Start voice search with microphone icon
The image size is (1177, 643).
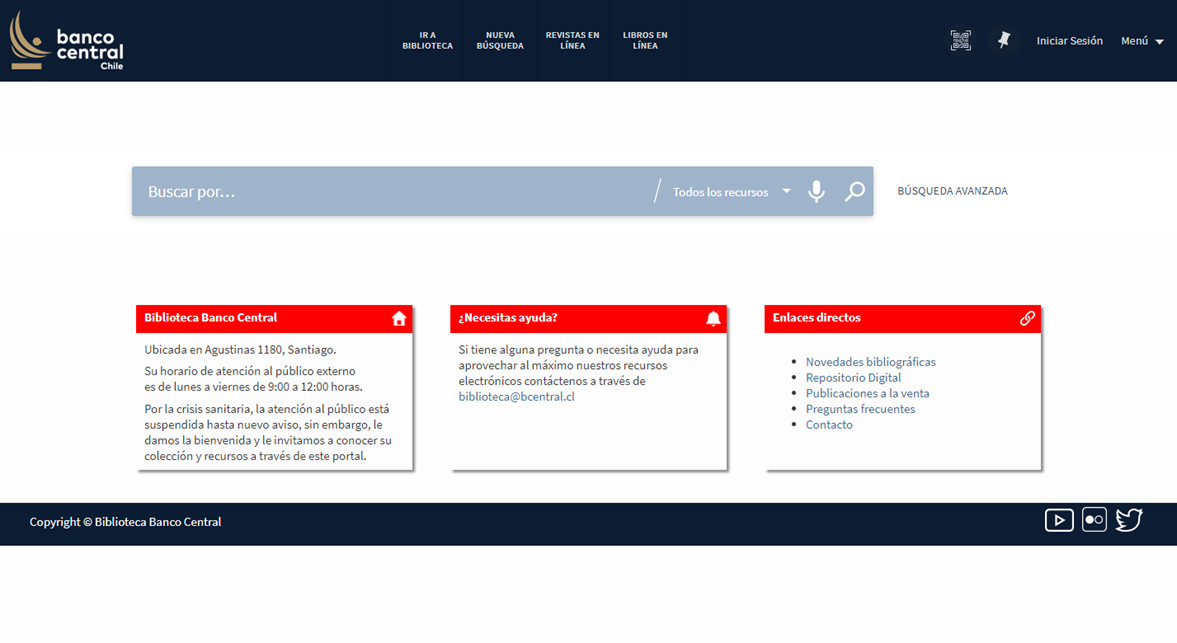[x=816, y=191]
